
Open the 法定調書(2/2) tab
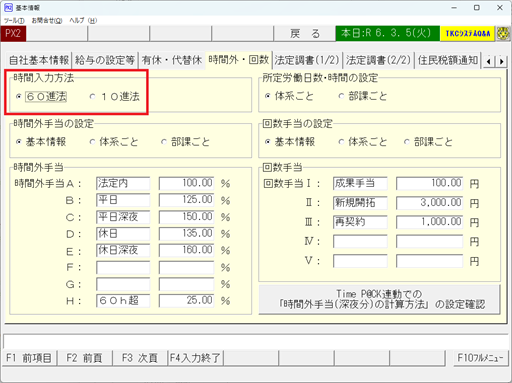[378, 60]
